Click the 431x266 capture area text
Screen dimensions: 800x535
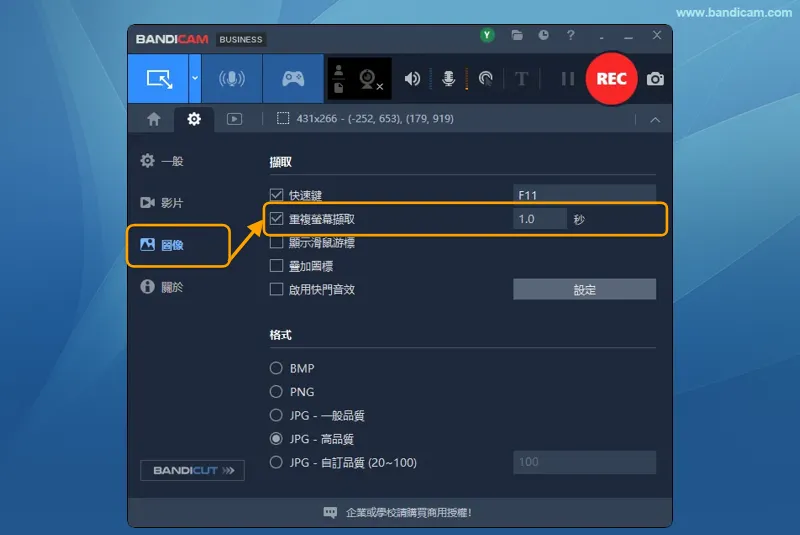coord(375,119)
